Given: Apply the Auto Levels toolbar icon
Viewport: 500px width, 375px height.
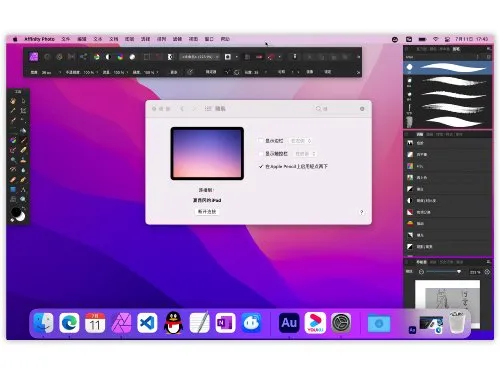Looking at the screenshot, I should click(x=96, y=57).
